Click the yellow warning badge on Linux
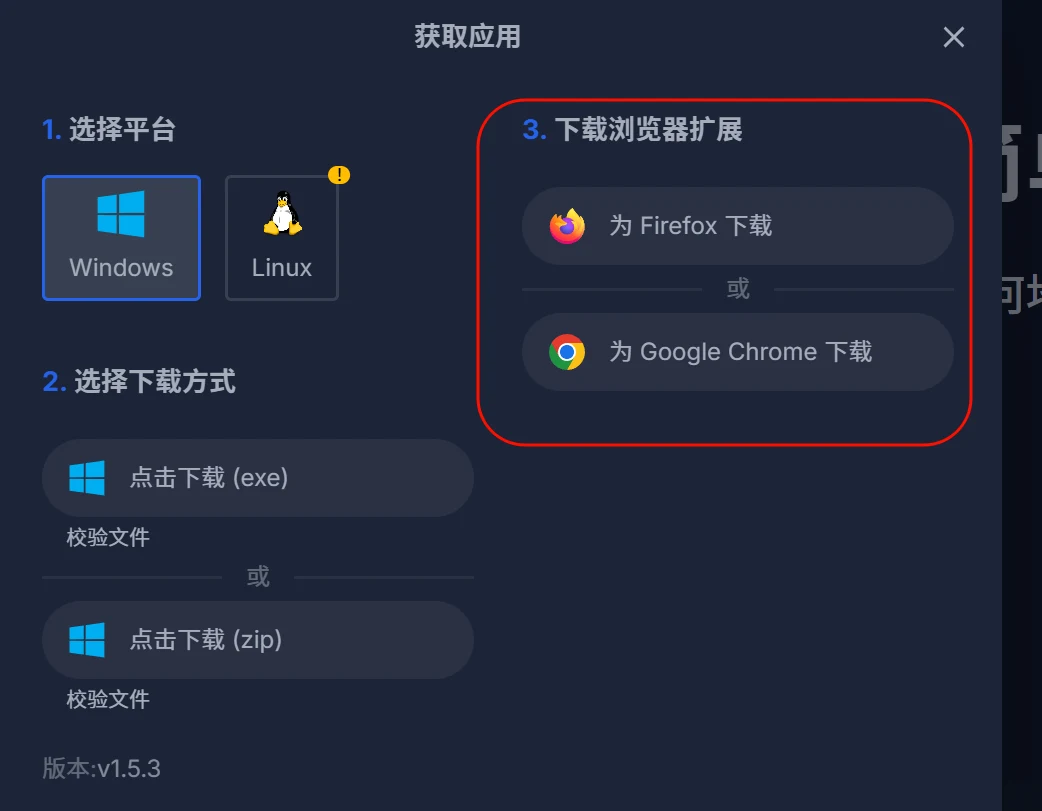The height and width of the screenshot is (811, 1042). [339, 175]
